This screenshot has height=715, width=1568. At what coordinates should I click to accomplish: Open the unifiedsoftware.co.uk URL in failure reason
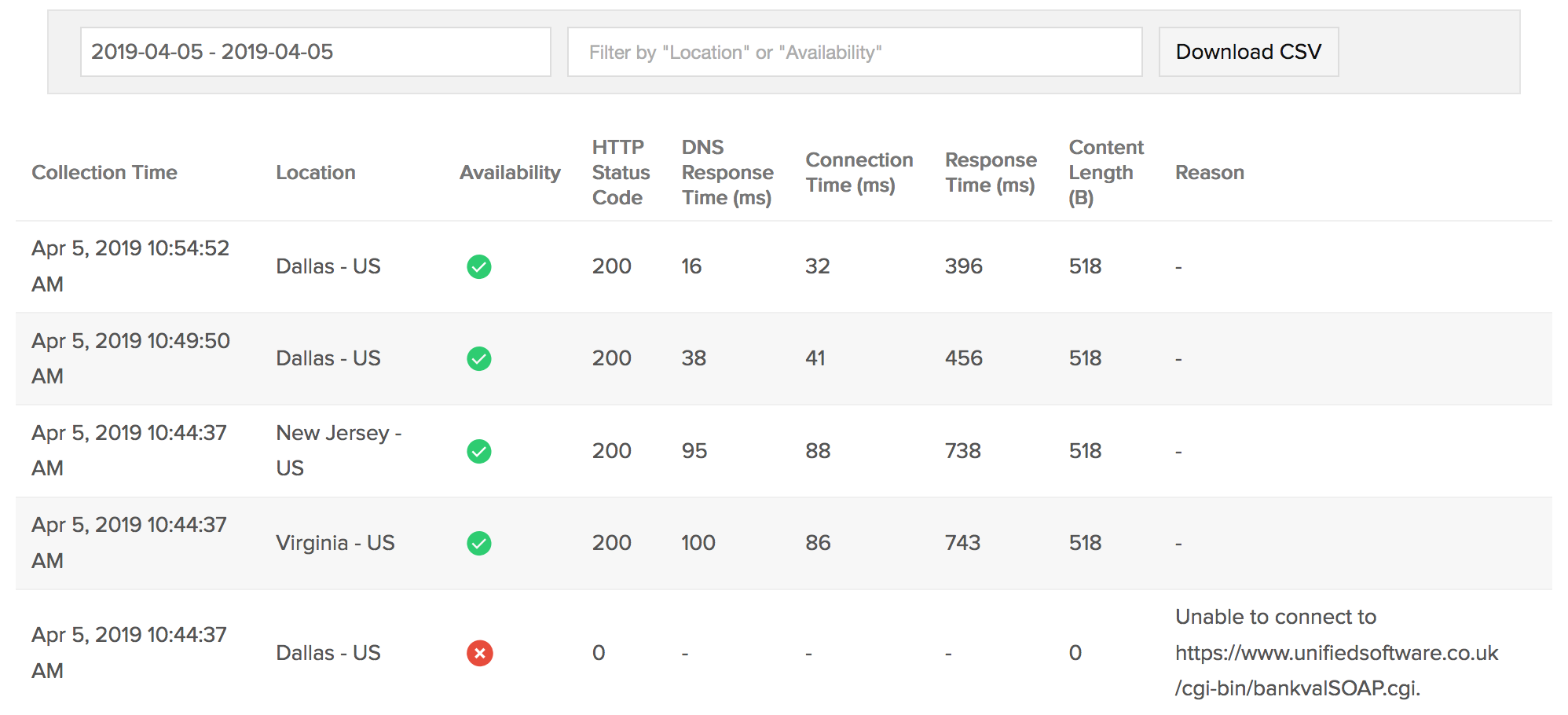[1335, 653]
